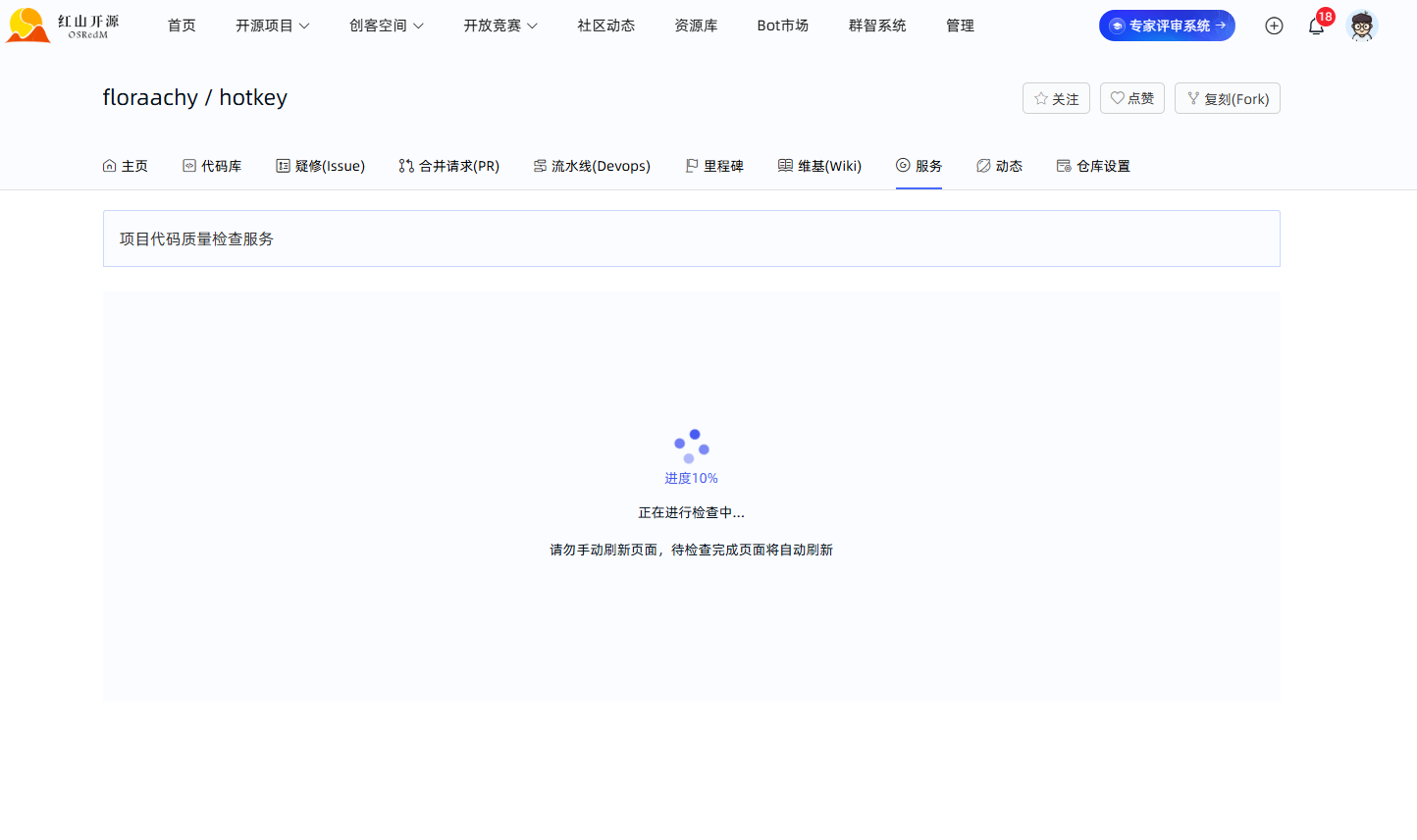Screen dimensions: 1417x840
Task: Click the 正在进行检查中... status text
Action: pos(692,512)
